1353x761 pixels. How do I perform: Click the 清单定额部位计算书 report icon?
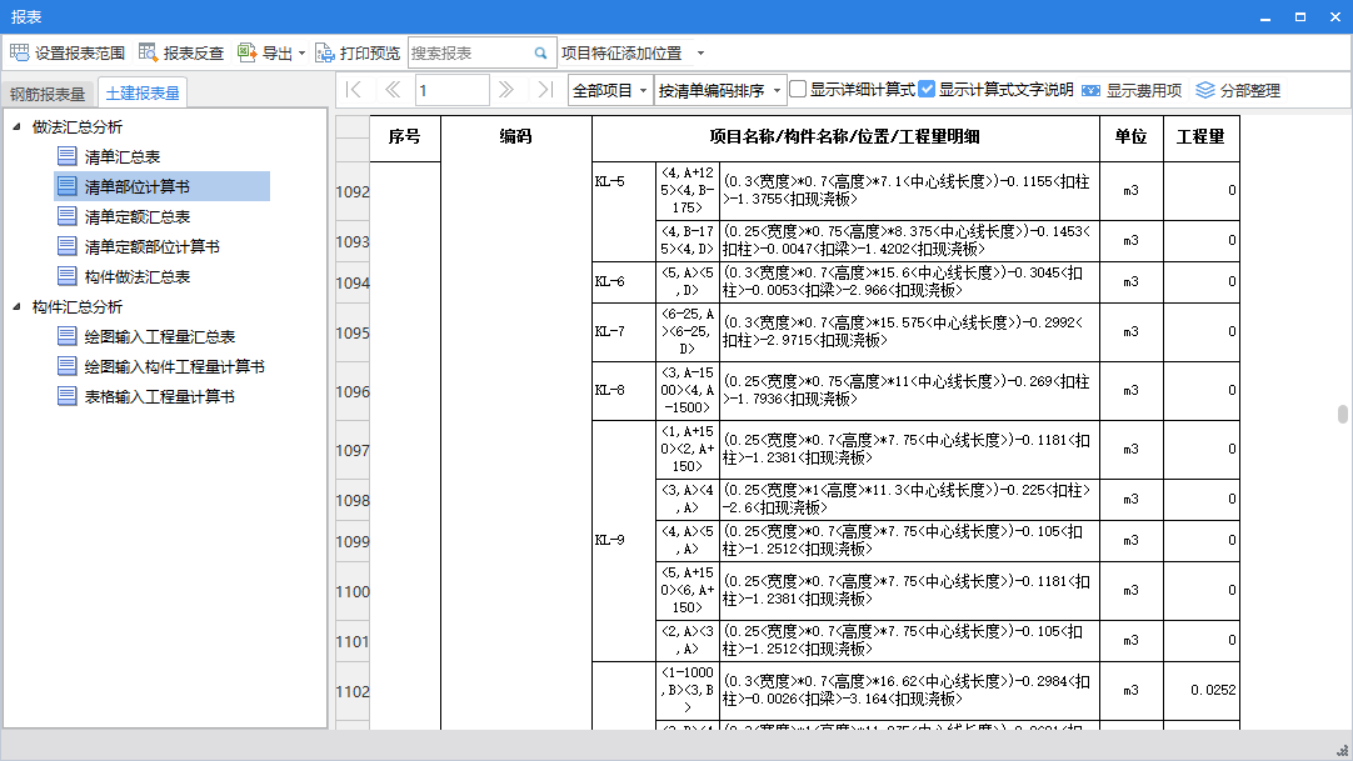click(67, 246)
